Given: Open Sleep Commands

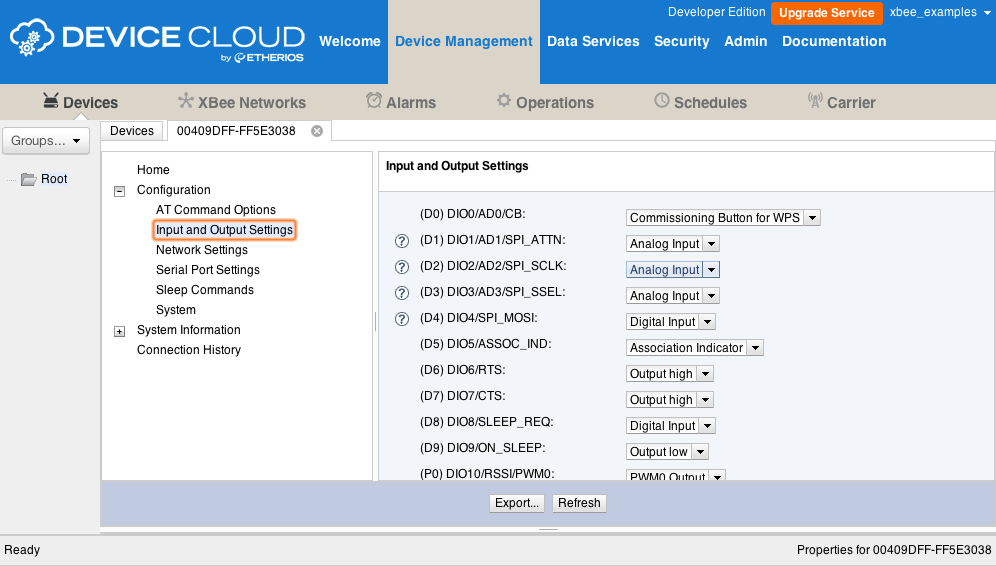Looking at the screenshot, I should 205,290.
